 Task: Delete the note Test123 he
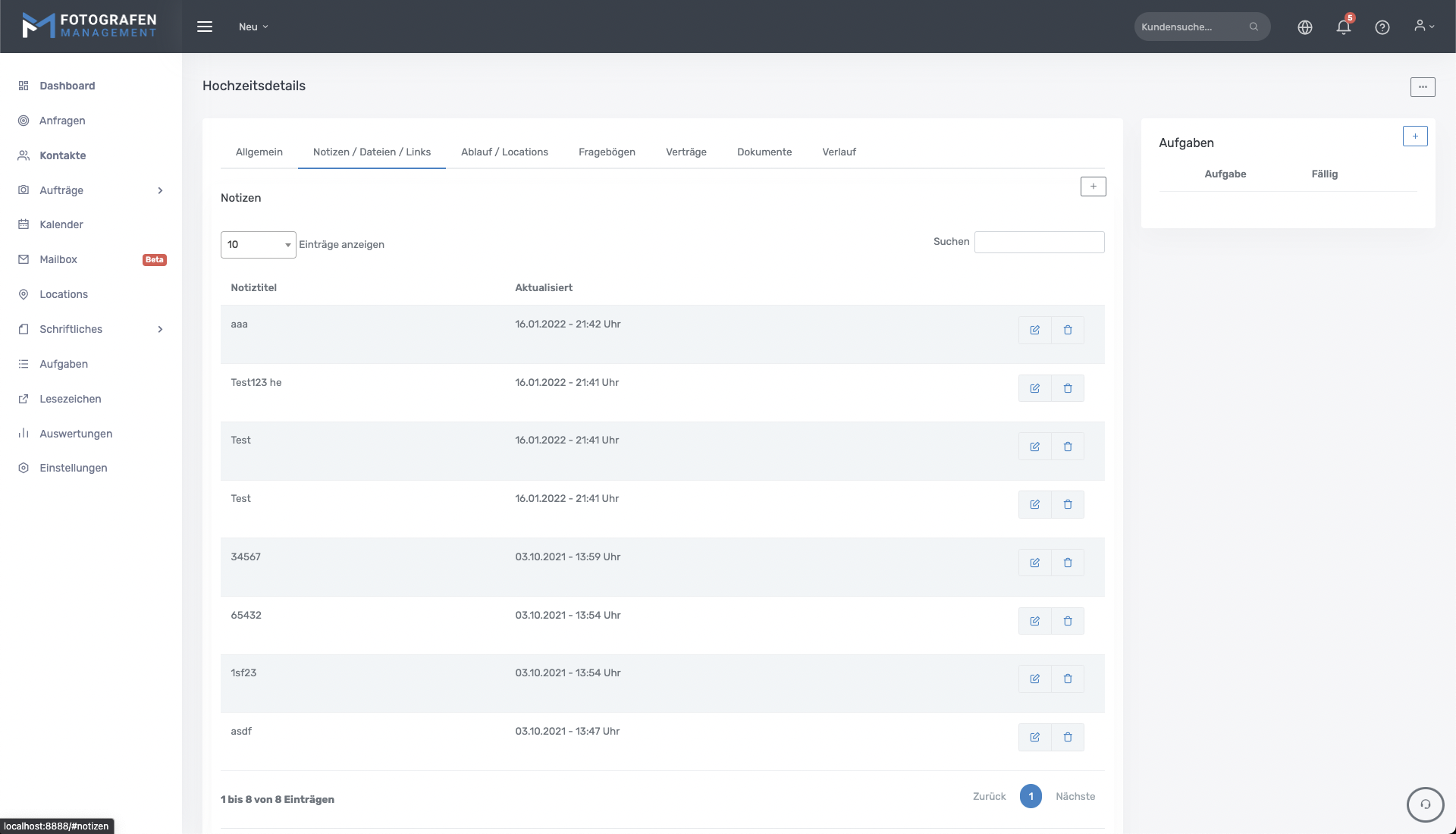click(1068, 388)
